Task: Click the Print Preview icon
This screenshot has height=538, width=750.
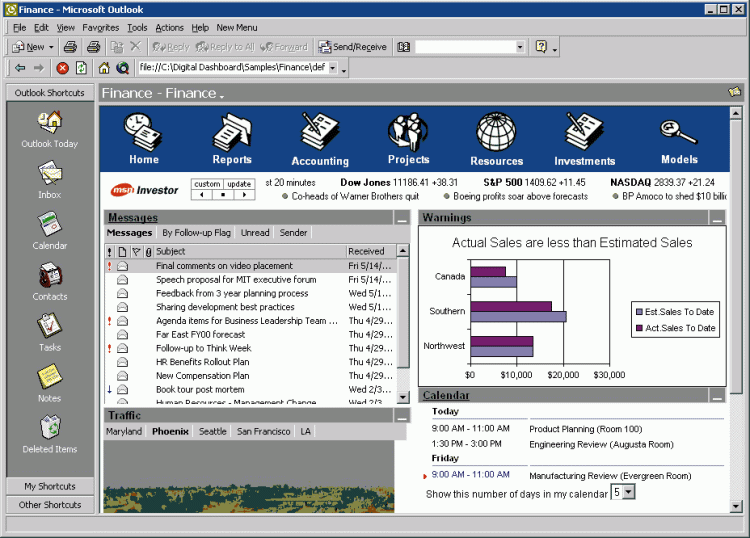Action: pyautogui.click(x=94, y=47)
